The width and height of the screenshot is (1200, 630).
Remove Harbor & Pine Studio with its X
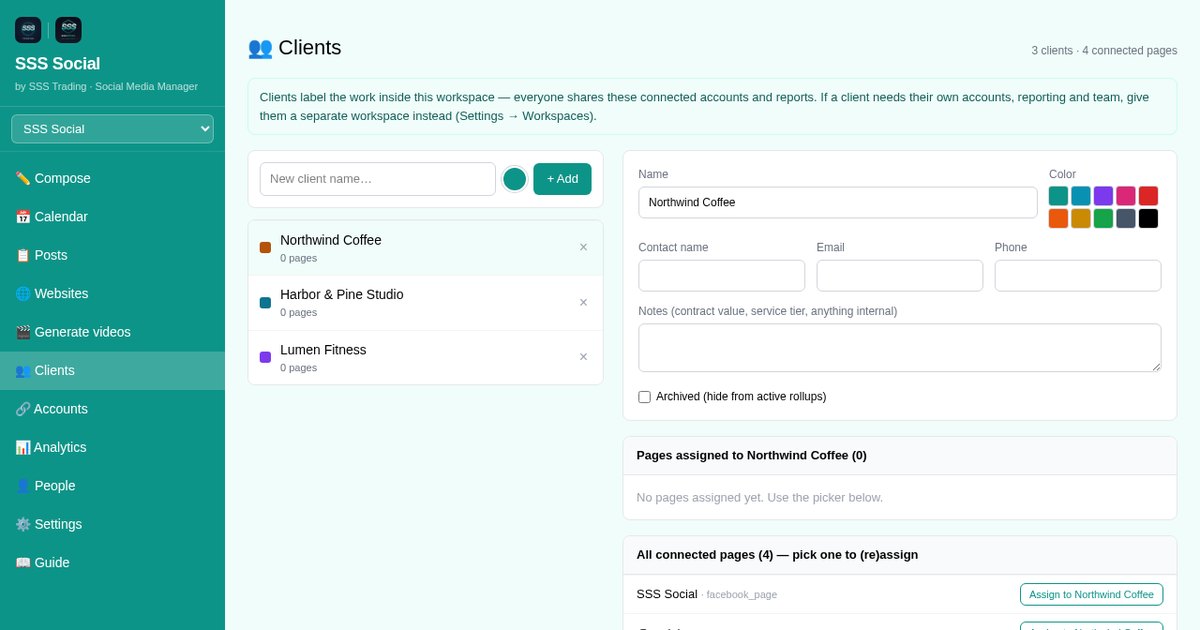(583, 302)
